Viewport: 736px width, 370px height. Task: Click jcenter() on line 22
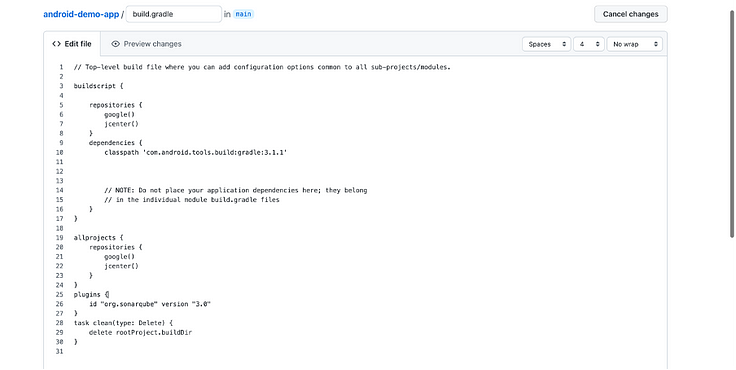pos(121,266)
